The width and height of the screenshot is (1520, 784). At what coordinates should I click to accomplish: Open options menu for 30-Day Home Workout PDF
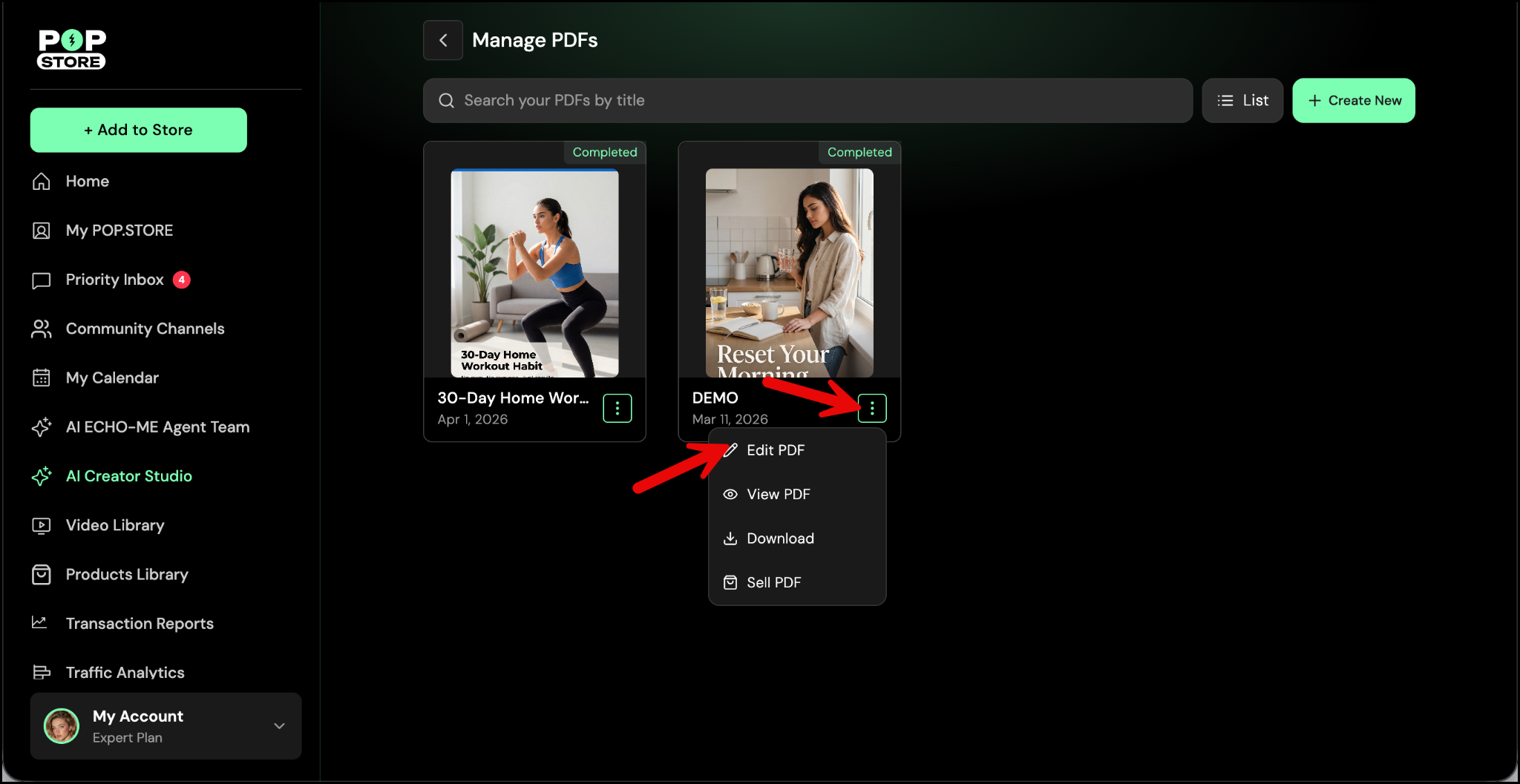pyautogui.click(x=617, y=409)
